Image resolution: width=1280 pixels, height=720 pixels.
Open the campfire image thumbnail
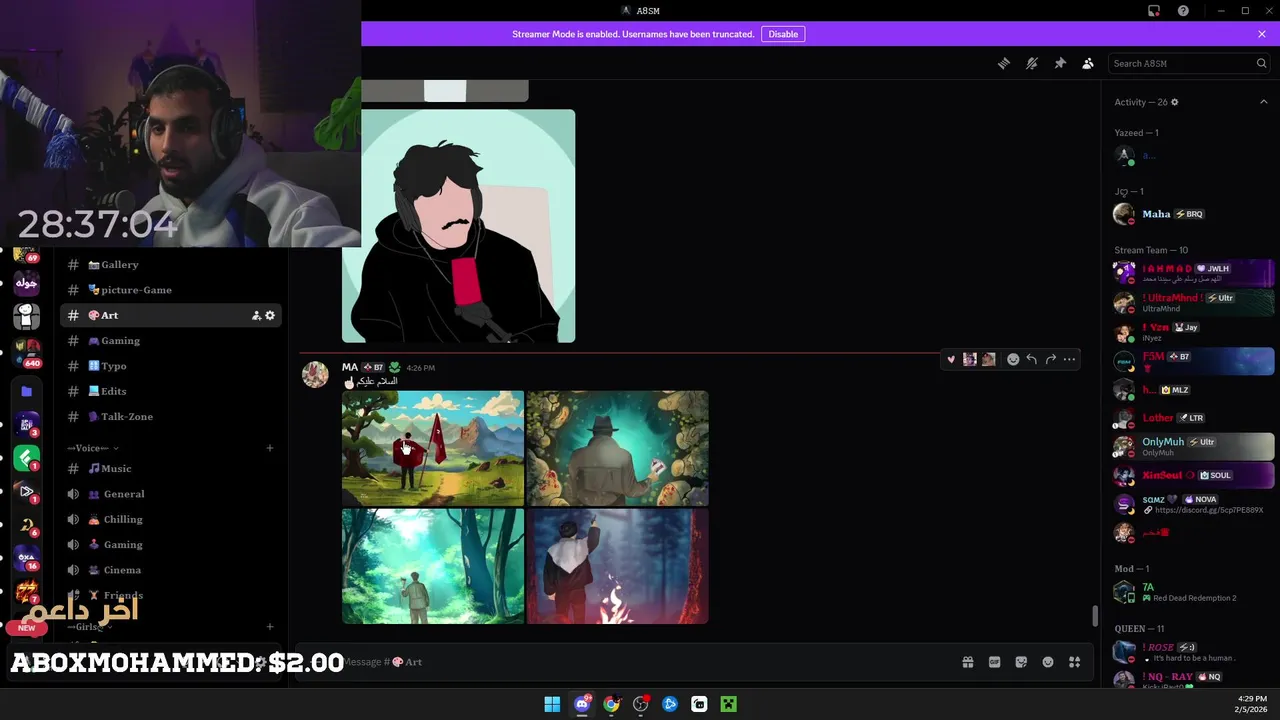point(617,566)
